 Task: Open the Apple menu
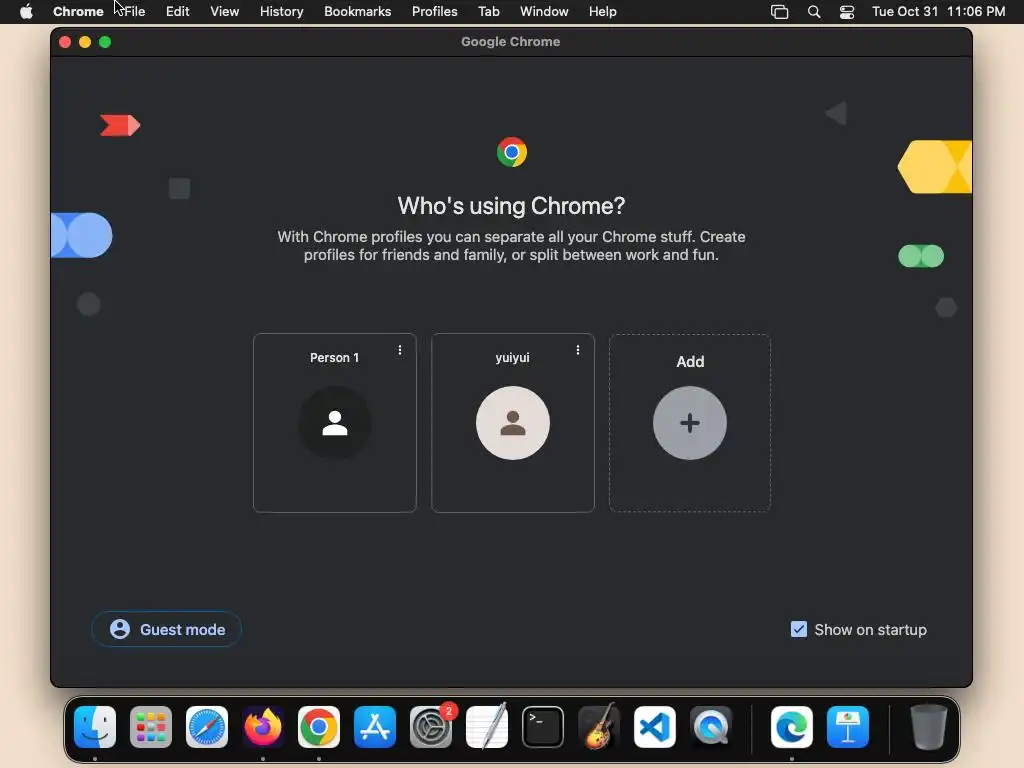tap(26, 12)
